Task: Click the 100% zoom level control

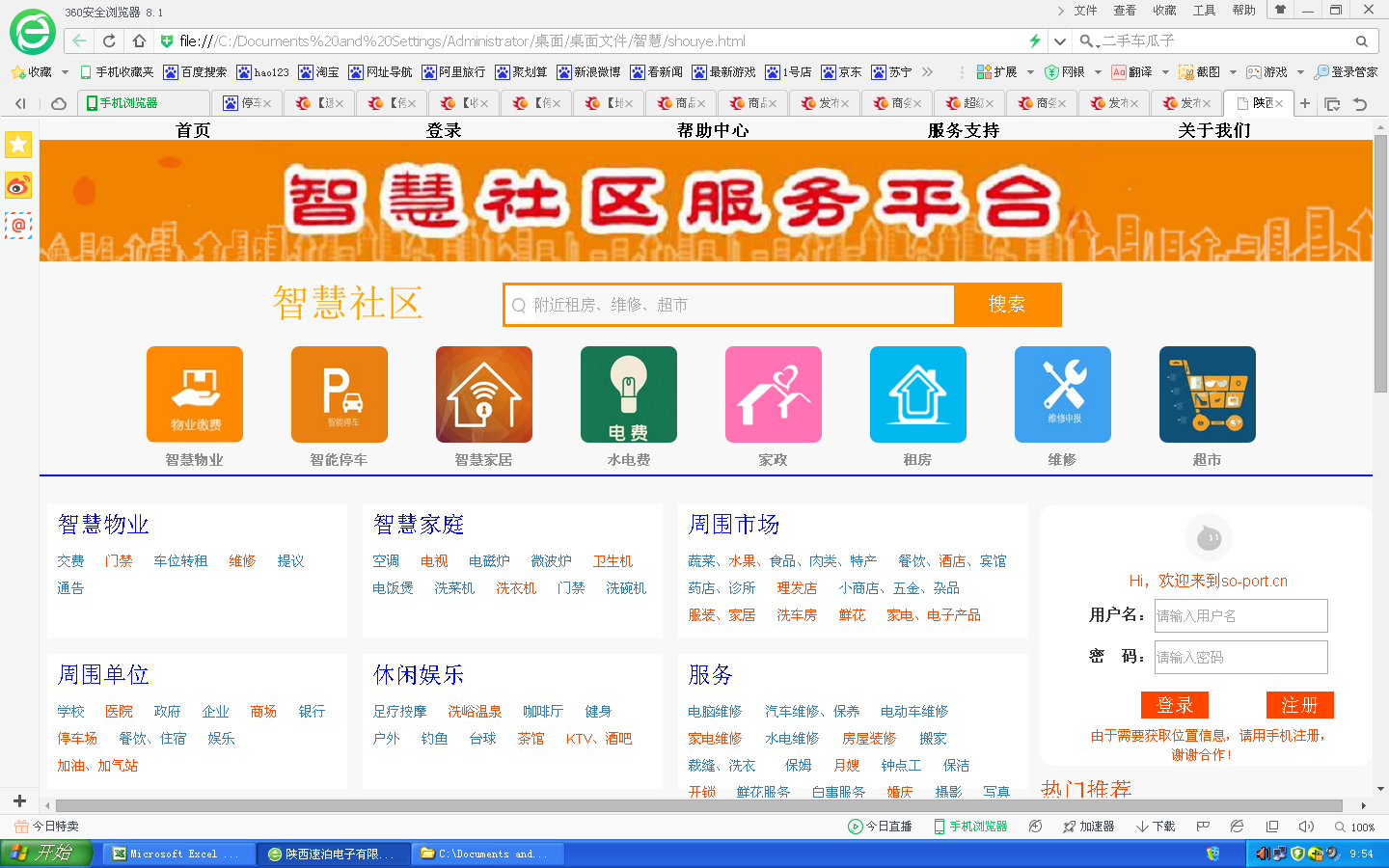Action: coord(1355,827)
